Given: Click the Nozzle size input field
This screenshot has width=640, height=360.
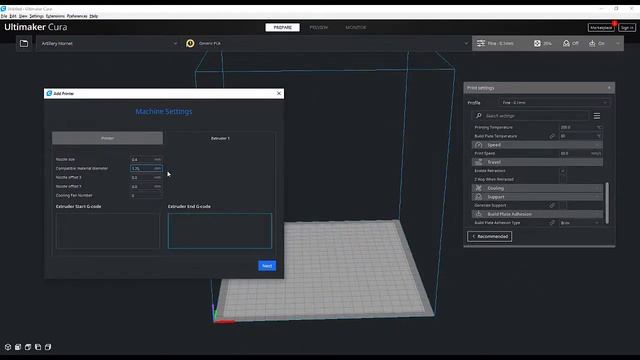Looking at the screenshot, I should [146, 160].
